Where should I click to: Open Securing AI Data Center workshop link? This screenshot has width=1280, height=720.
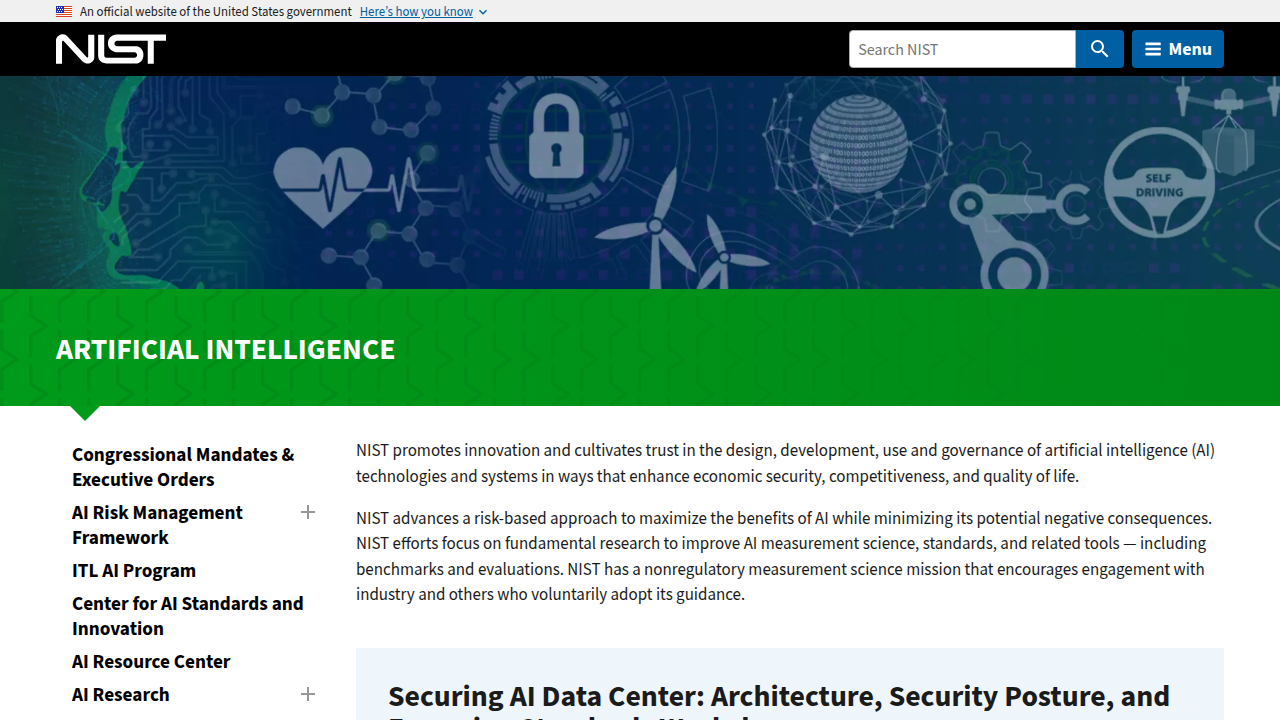(779, 700)
